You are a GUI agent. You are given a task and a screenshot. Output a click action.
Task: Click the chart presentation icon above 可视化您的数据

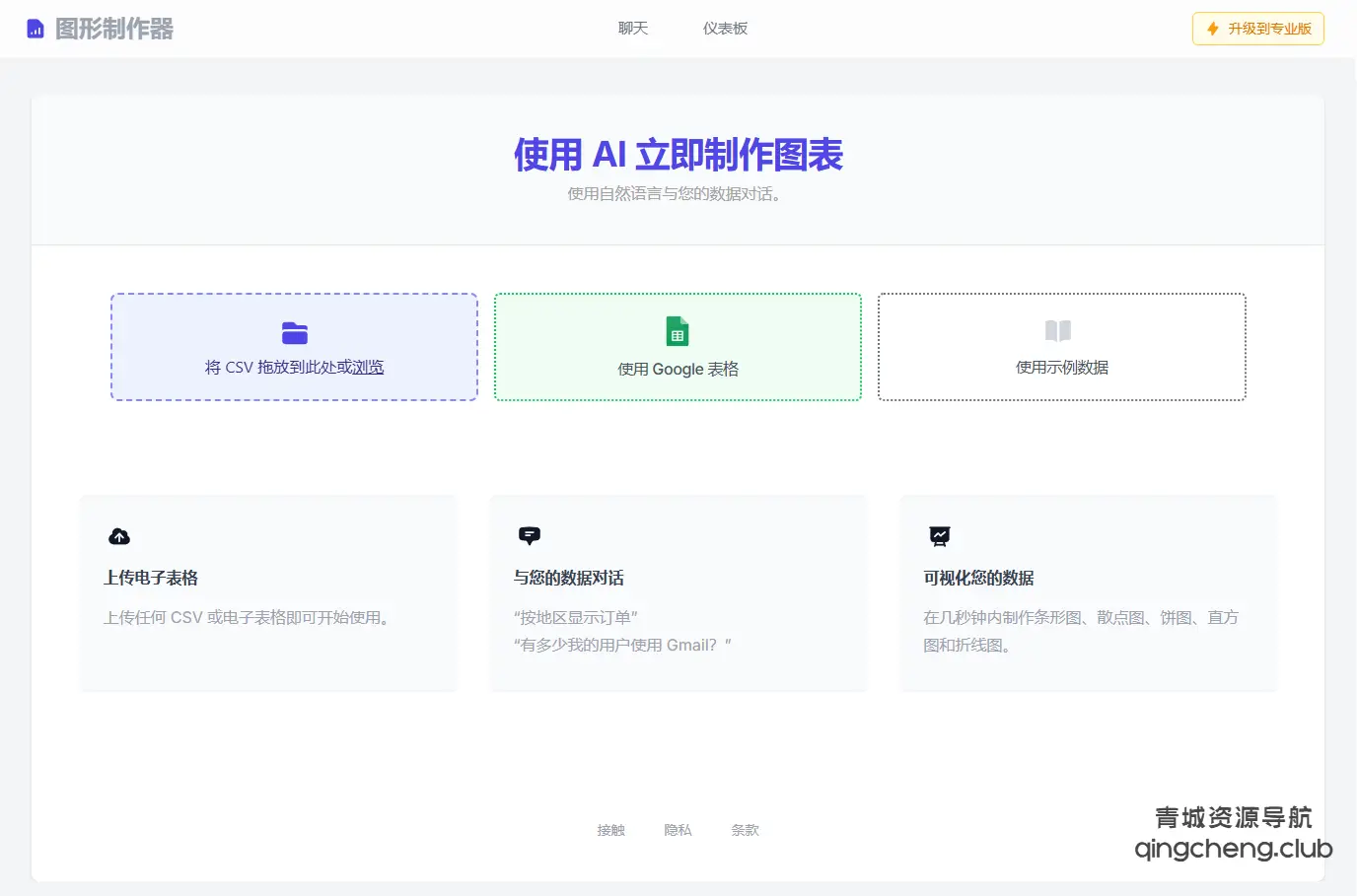click(x=939, y=536)
